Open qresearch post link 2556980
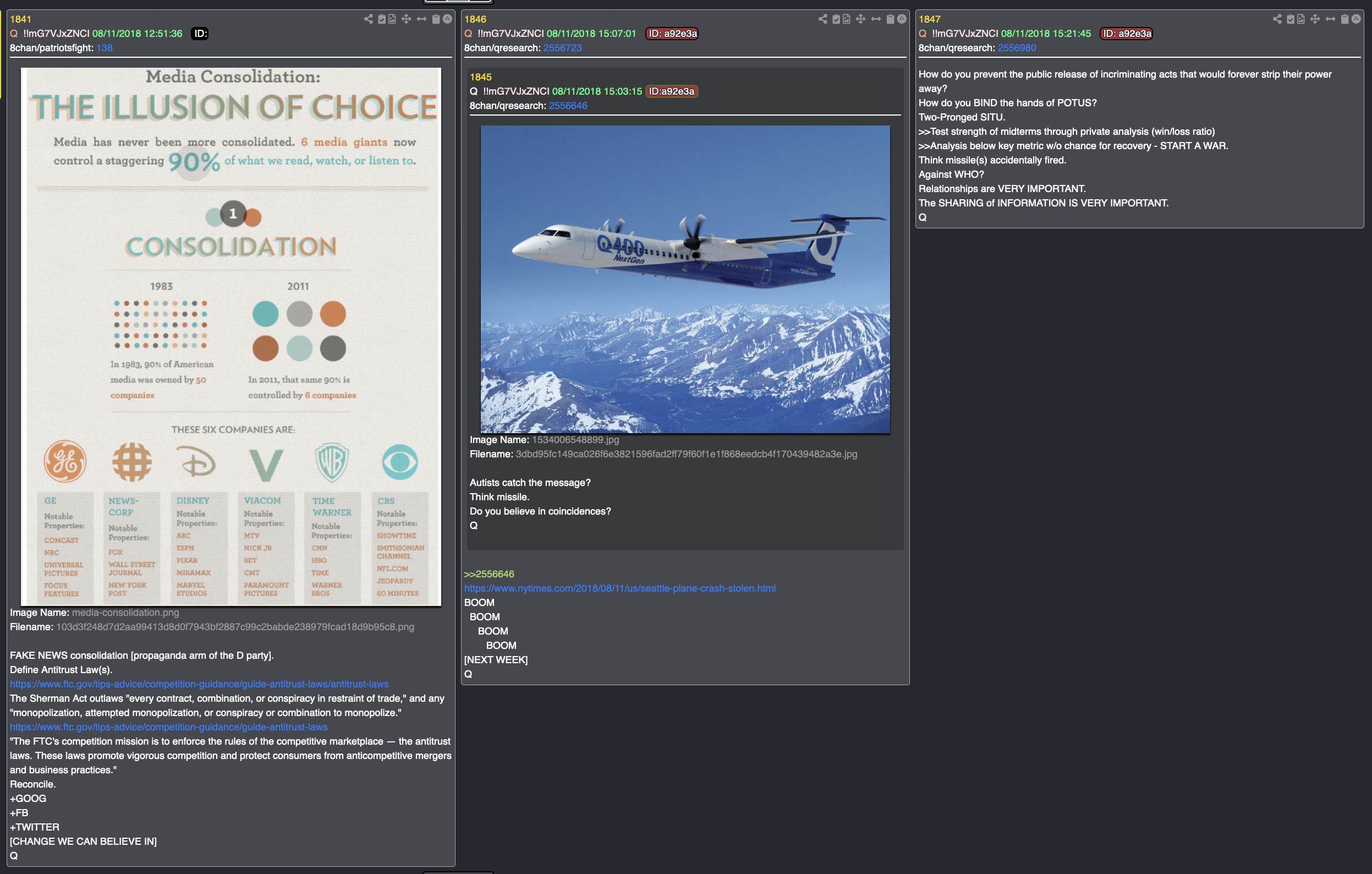 pos(1017,48)
